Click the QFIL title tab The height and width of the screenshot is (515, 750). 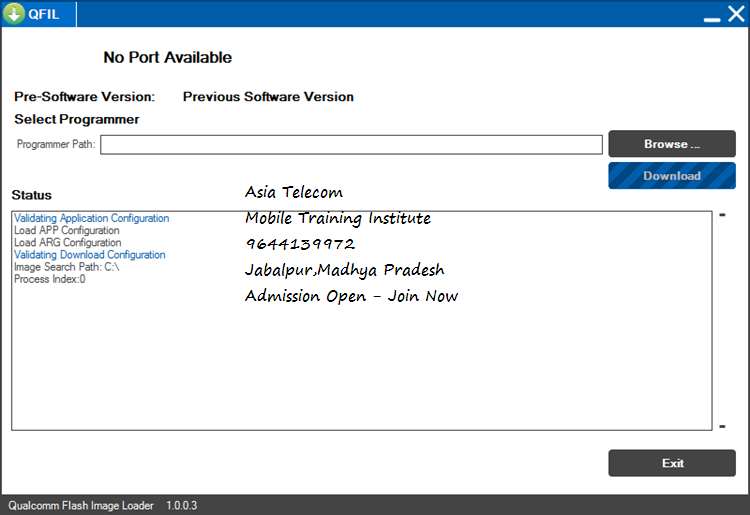pyautogui.click(x=39, y=14)
